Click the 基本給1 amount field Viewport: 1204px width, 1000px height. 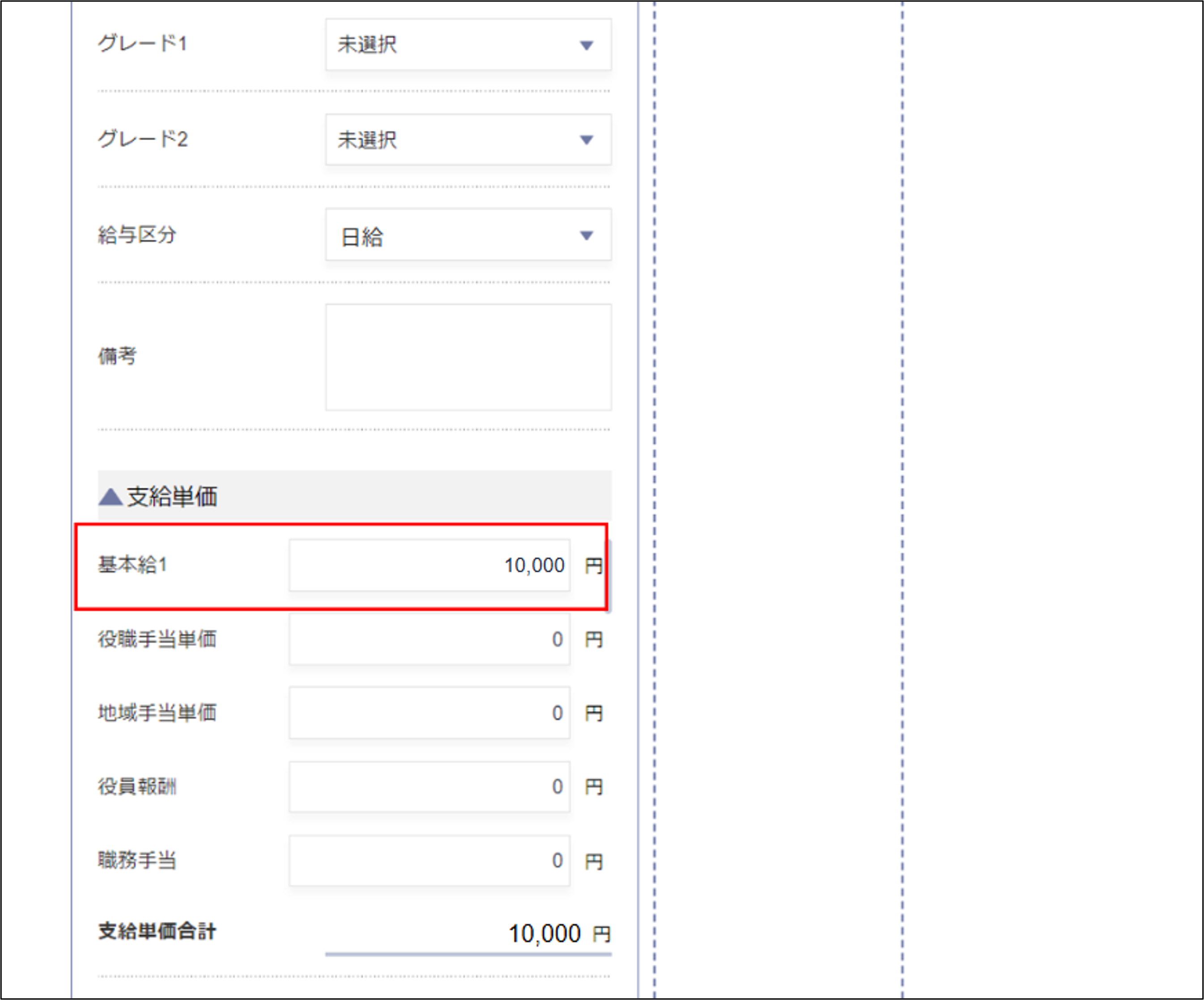pos(430,566)
